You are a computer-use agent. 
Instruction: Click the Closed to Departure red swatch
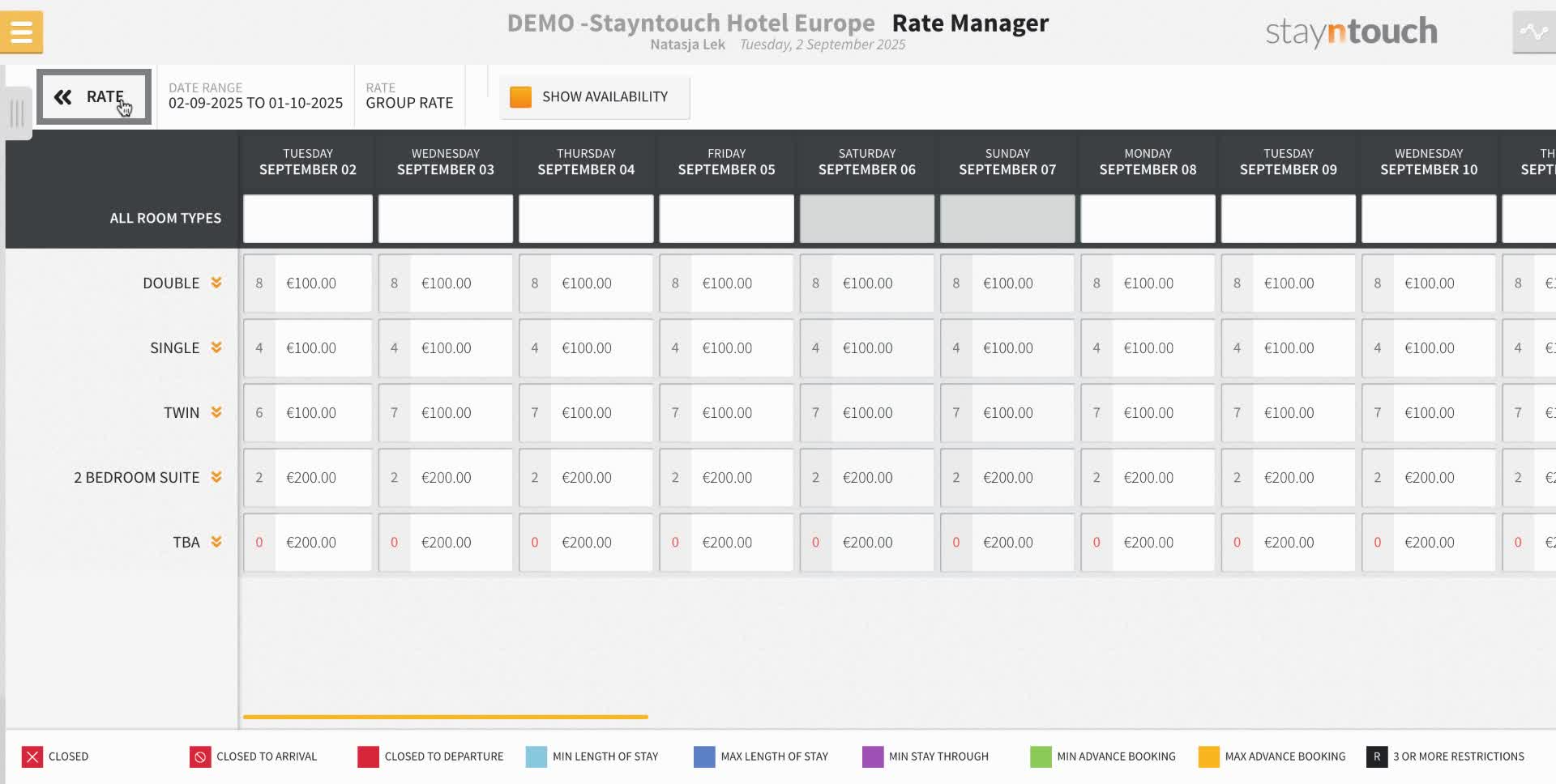click(368, 756)
